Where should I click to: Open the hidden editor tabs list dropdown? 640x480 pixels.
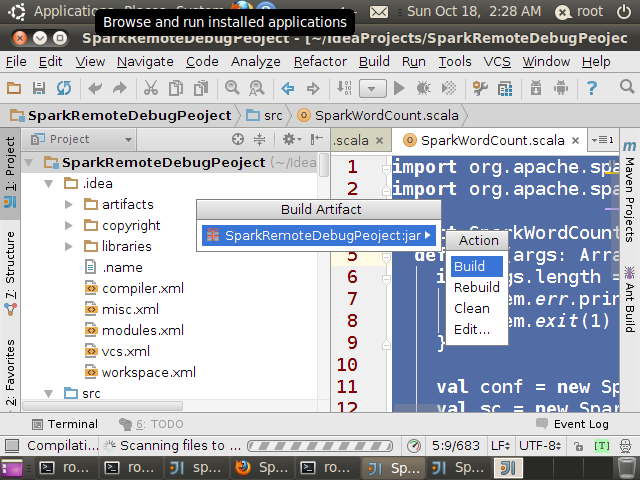[603, 140]
